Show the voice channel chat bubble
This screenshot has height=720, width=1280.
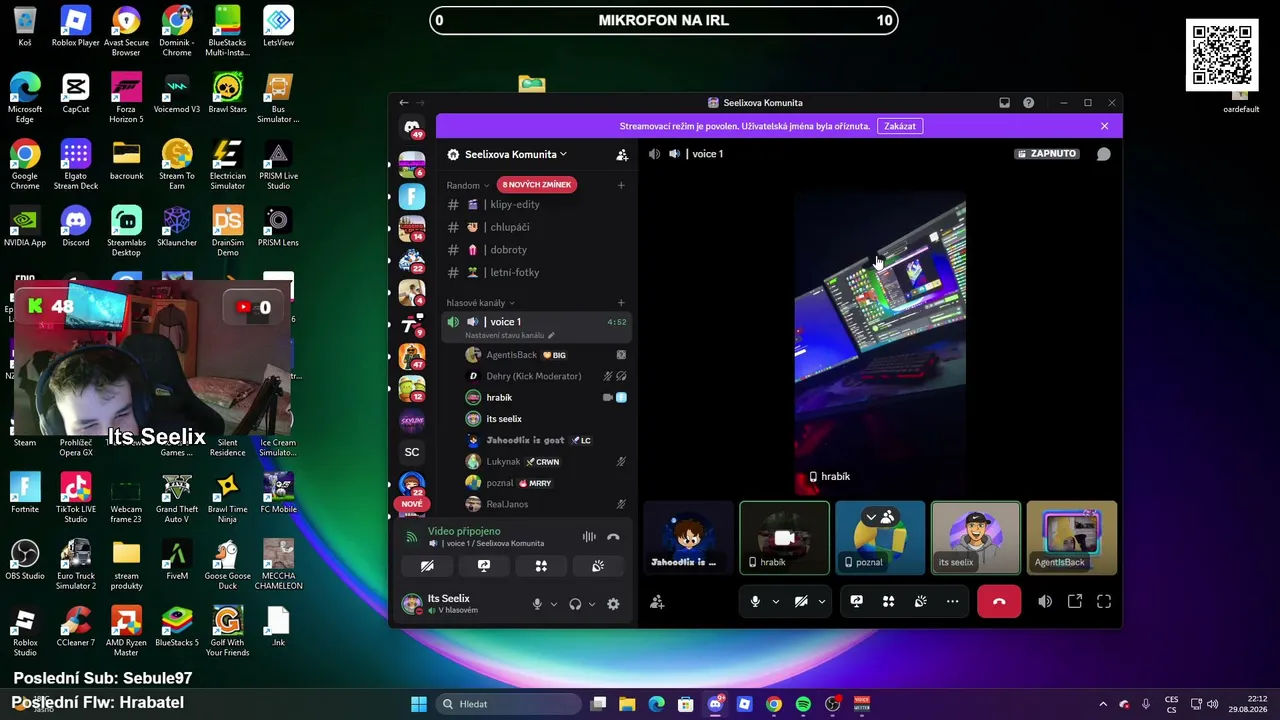(x=1104, y=154)
